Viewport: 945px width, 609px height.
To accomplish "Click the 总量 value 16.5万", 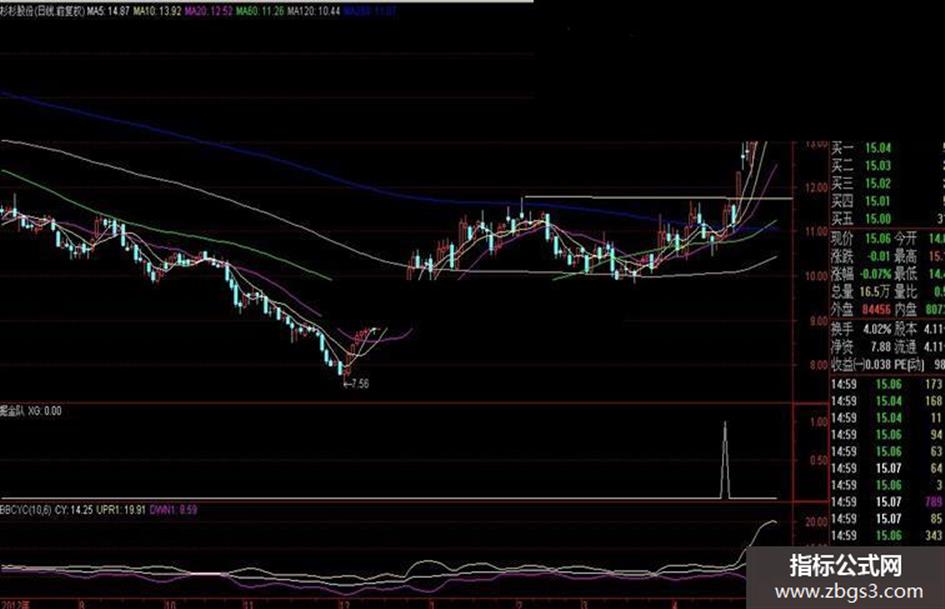I will point(874,292).
